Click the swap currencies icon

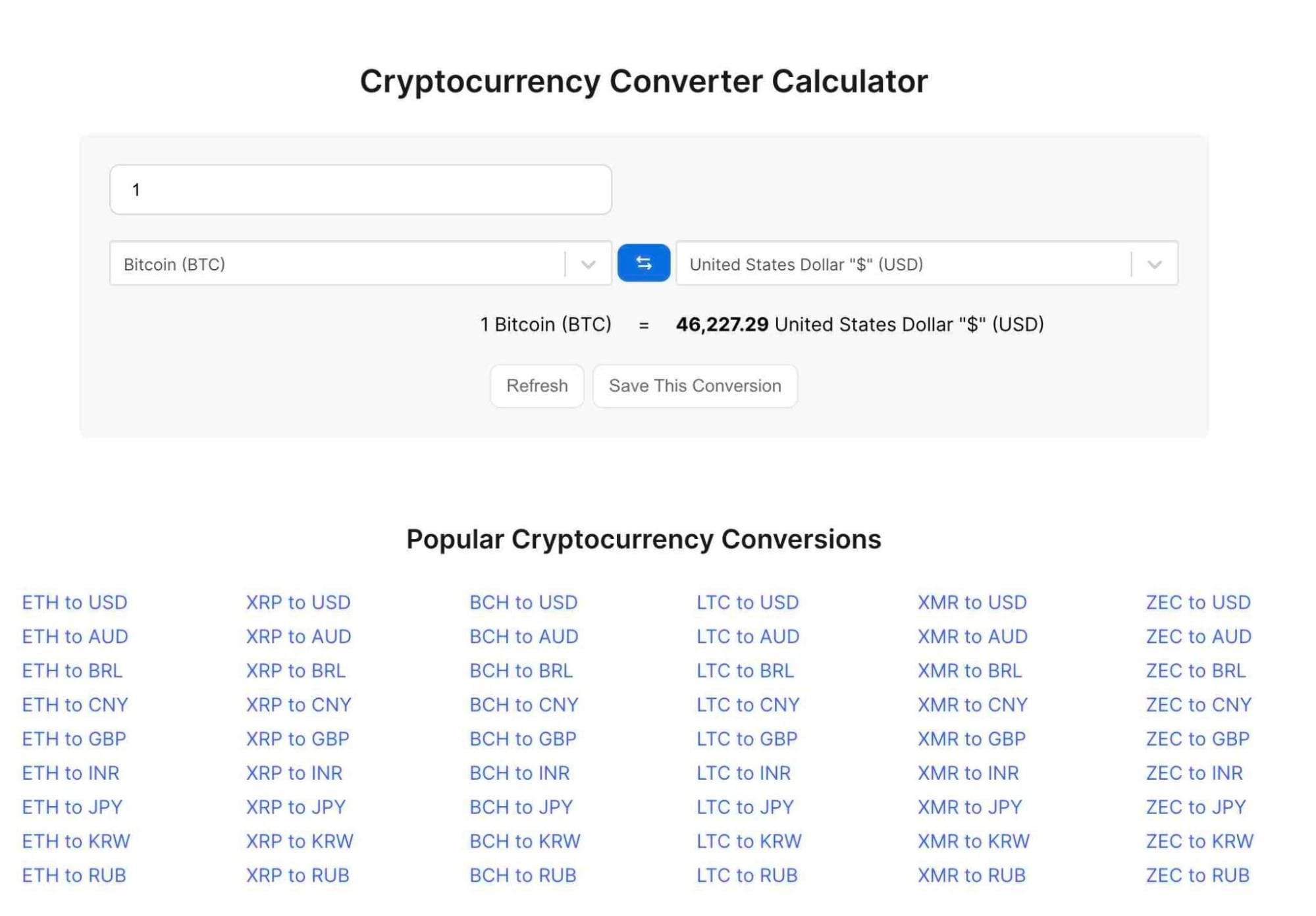point(643,263)
